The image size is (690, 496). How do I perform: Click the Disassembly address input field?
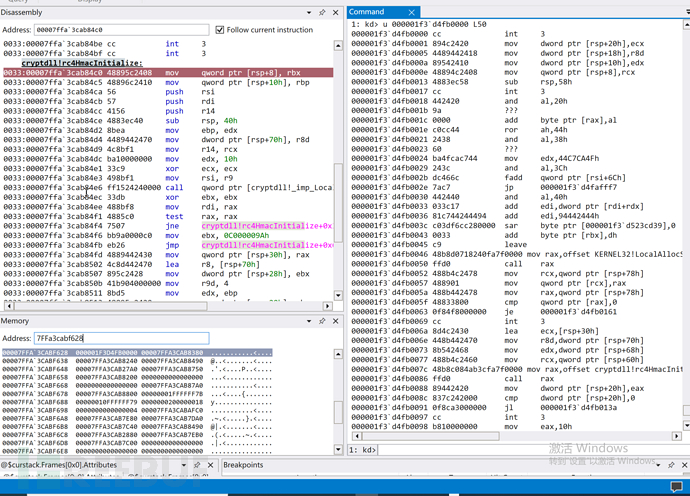pos(121,29)
